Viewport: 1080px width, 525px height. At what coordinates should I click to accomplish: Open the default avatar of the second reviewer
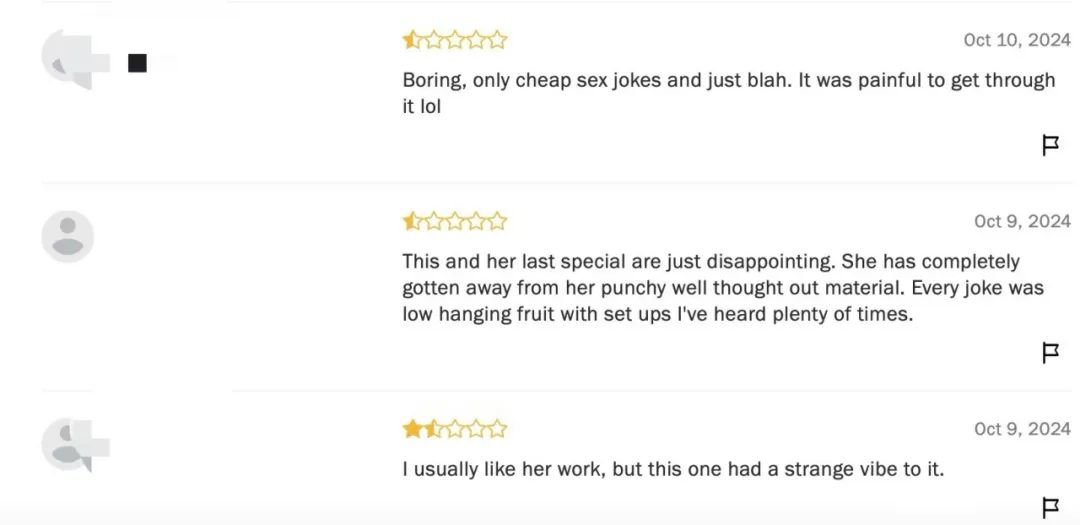tap(68, 237)
